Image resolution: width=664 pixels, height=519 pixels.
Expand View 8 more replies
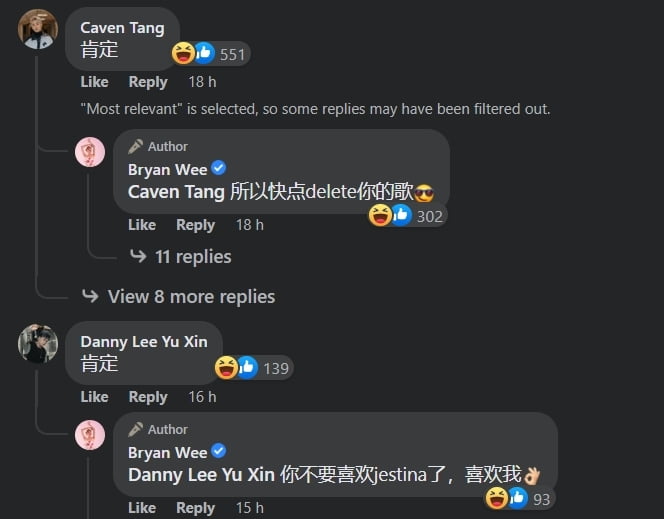tap(178, 296)
